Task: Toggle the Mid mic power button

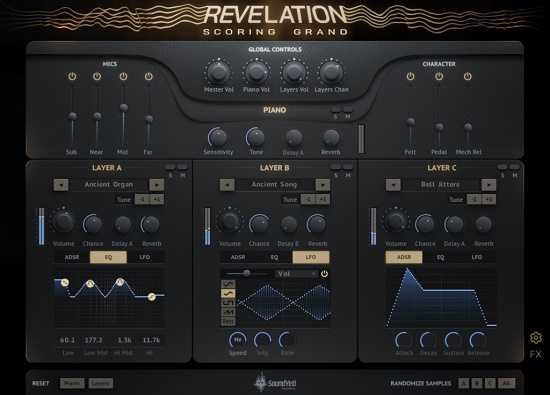Action: [123, 76]
